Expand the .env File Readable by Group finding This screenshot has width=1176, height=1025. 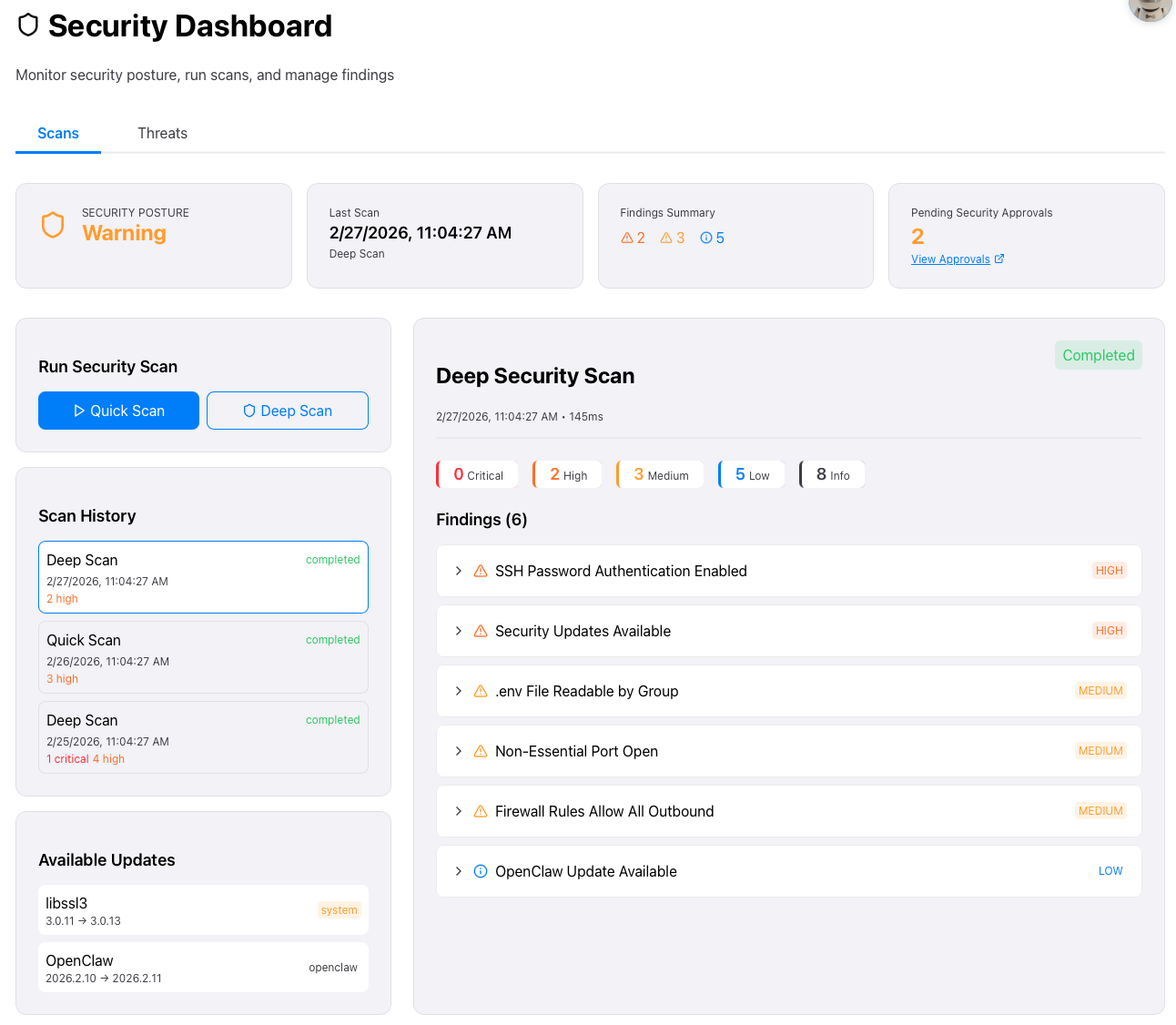(459, 691)
